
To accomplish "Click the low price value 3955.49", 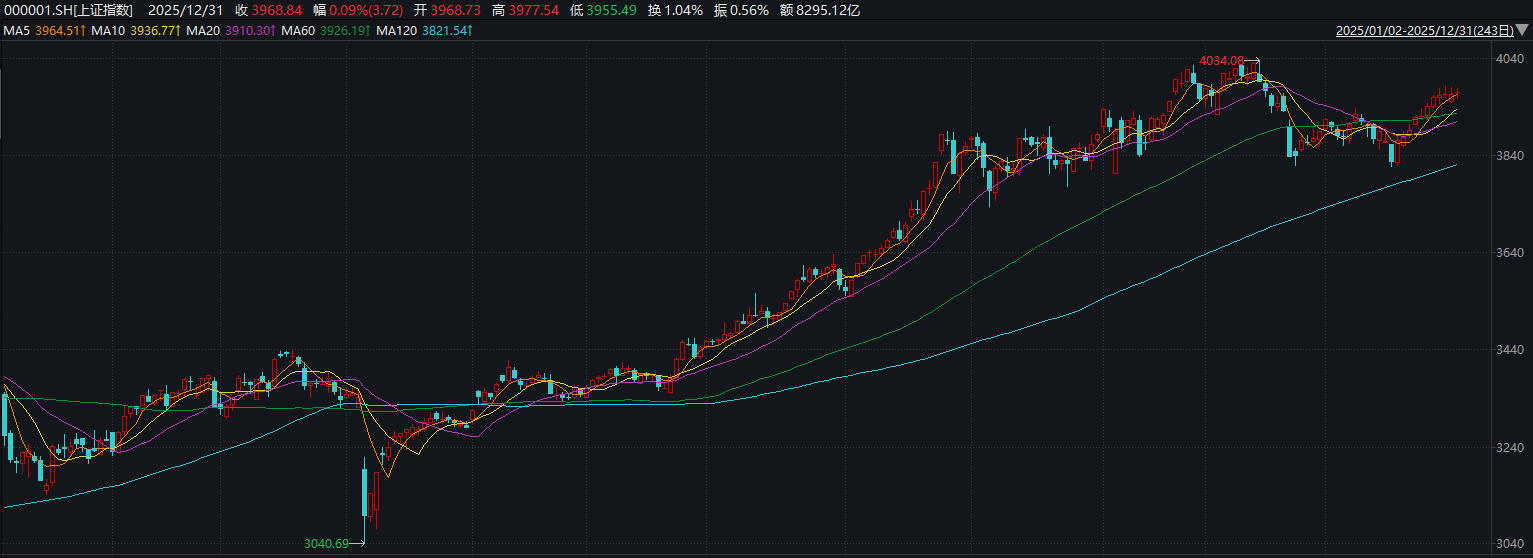I will point(614,10).
